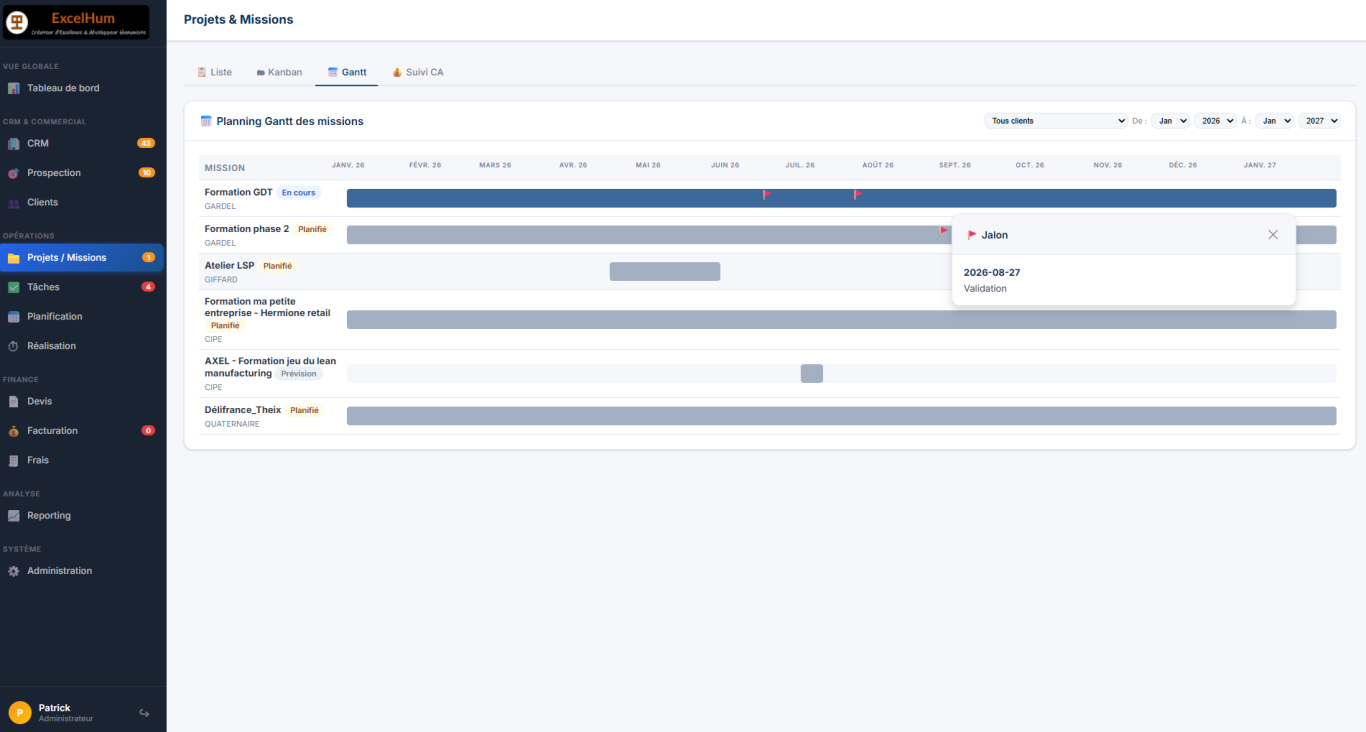This screenshot has width=1366, height=732.
Task: Go to Administration page
Action: click(x=82, y=571)
